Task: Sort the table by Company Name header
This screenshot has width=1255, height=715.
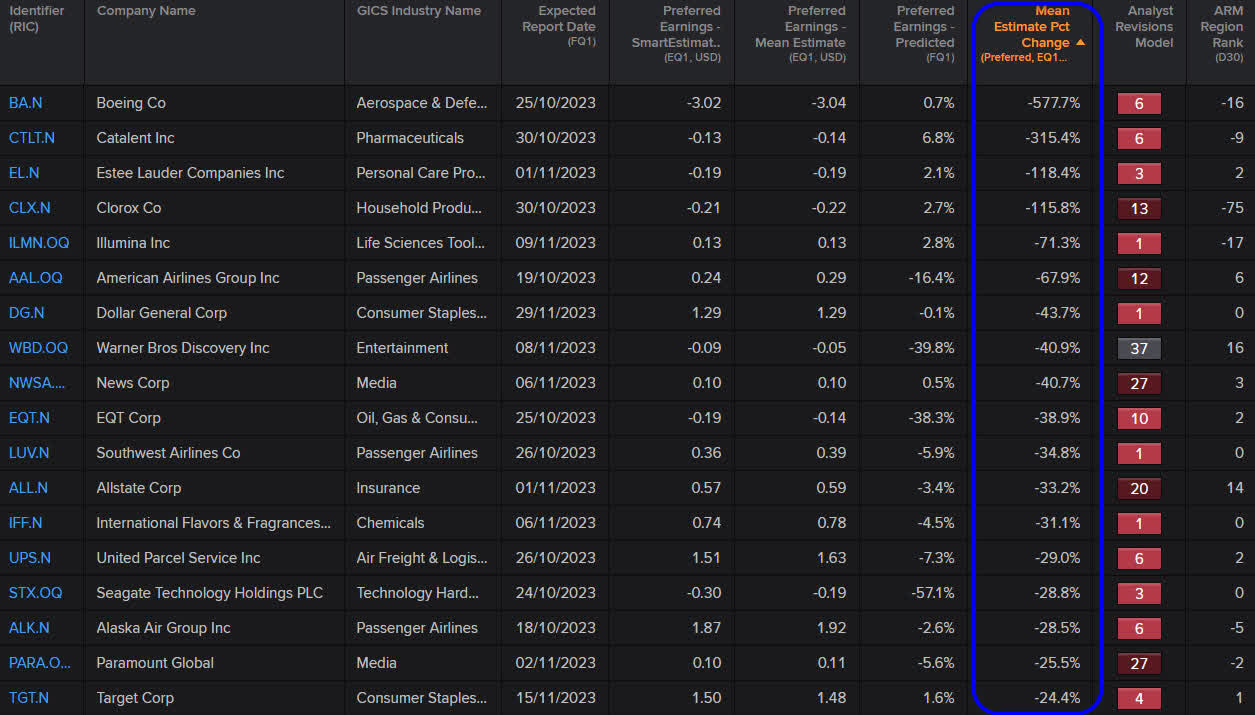Action: point(146,11)
